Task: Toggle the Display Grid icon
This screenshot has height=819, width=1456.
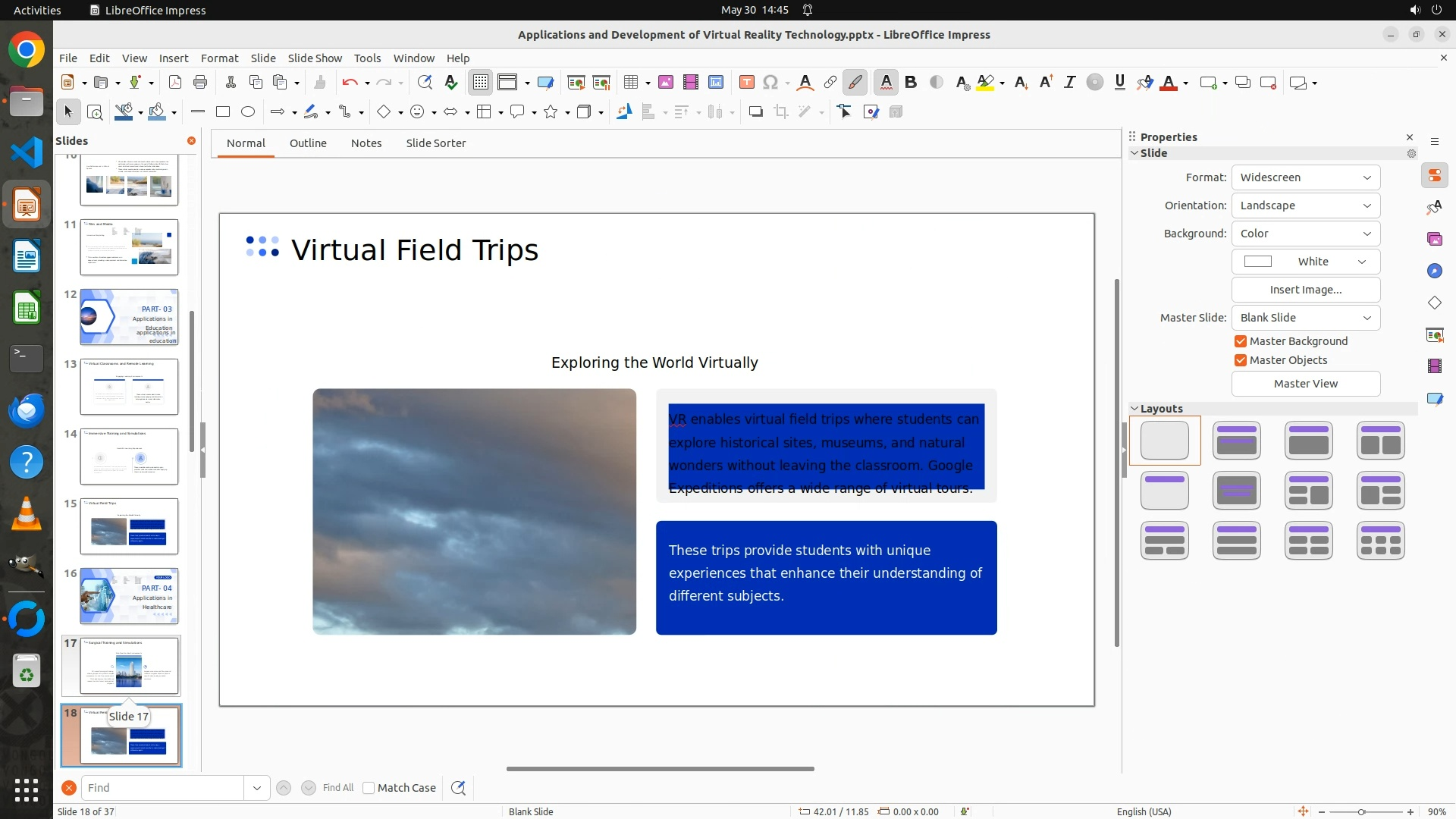Action: pyautogui.click(x=481, y=83)
